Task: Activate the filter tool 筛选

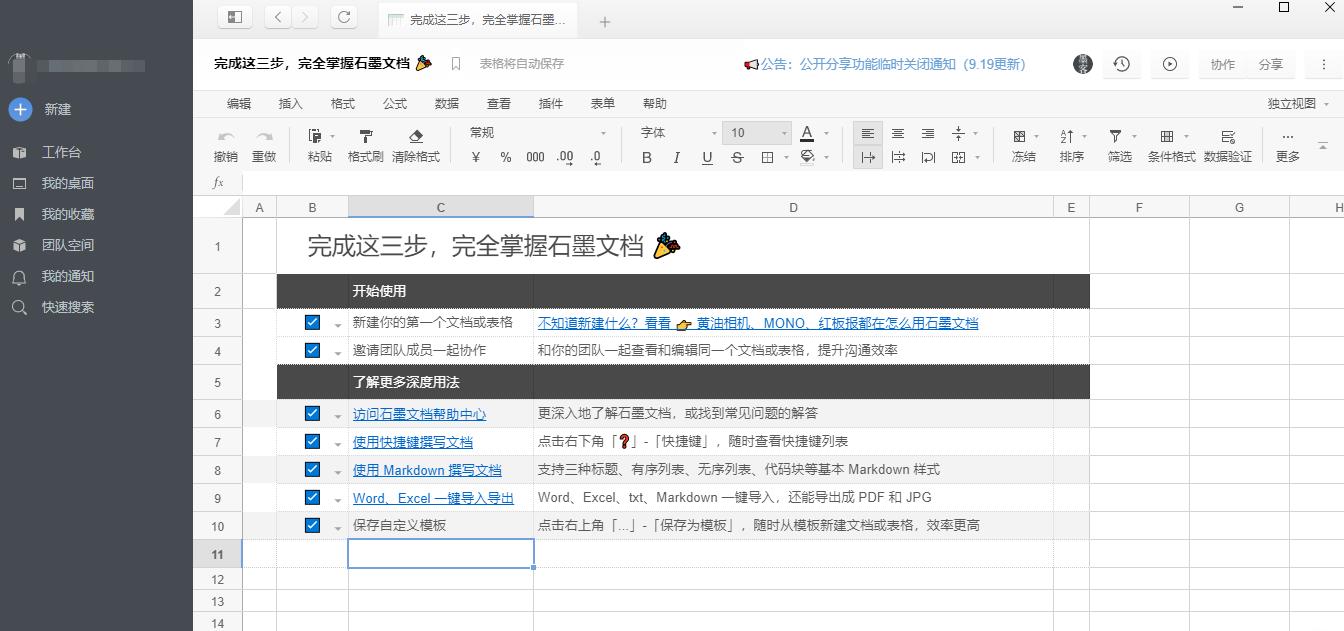Action: click(x=1119, y=145)
